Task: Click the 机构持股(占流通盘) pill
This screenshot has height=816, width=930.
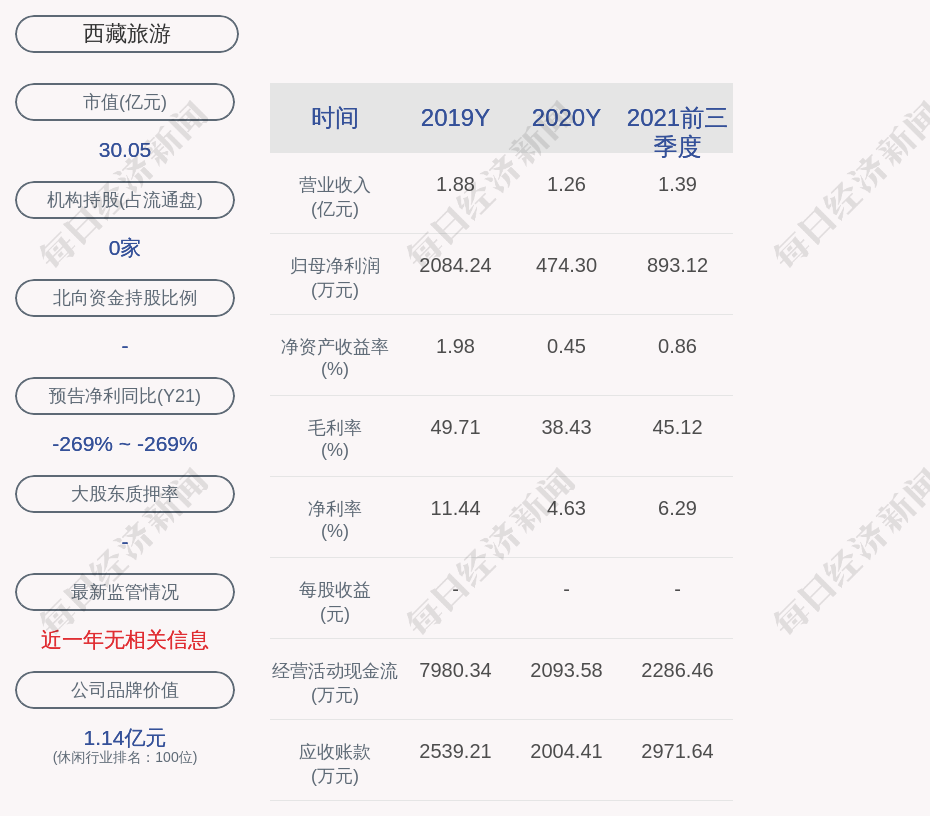Action: [x=125, y=200]
